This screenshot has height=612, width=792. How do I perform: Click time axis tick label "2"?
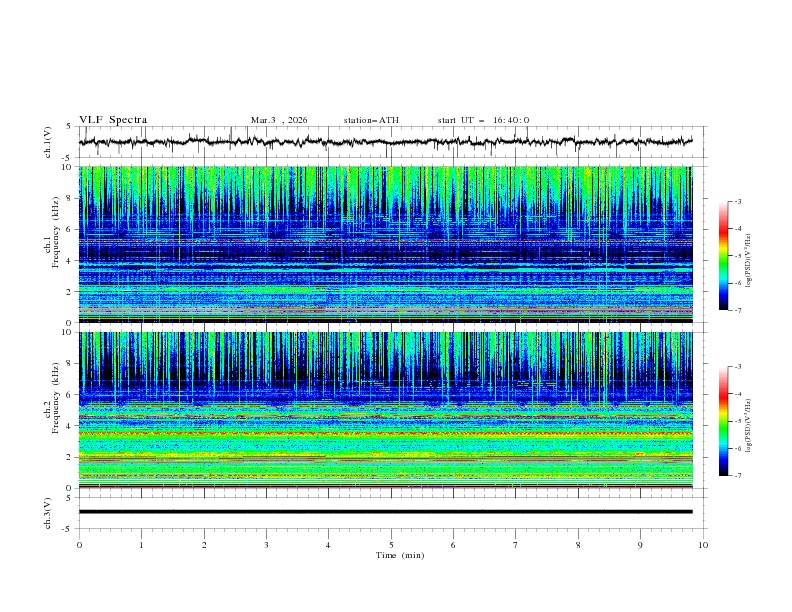coord(204,545)
